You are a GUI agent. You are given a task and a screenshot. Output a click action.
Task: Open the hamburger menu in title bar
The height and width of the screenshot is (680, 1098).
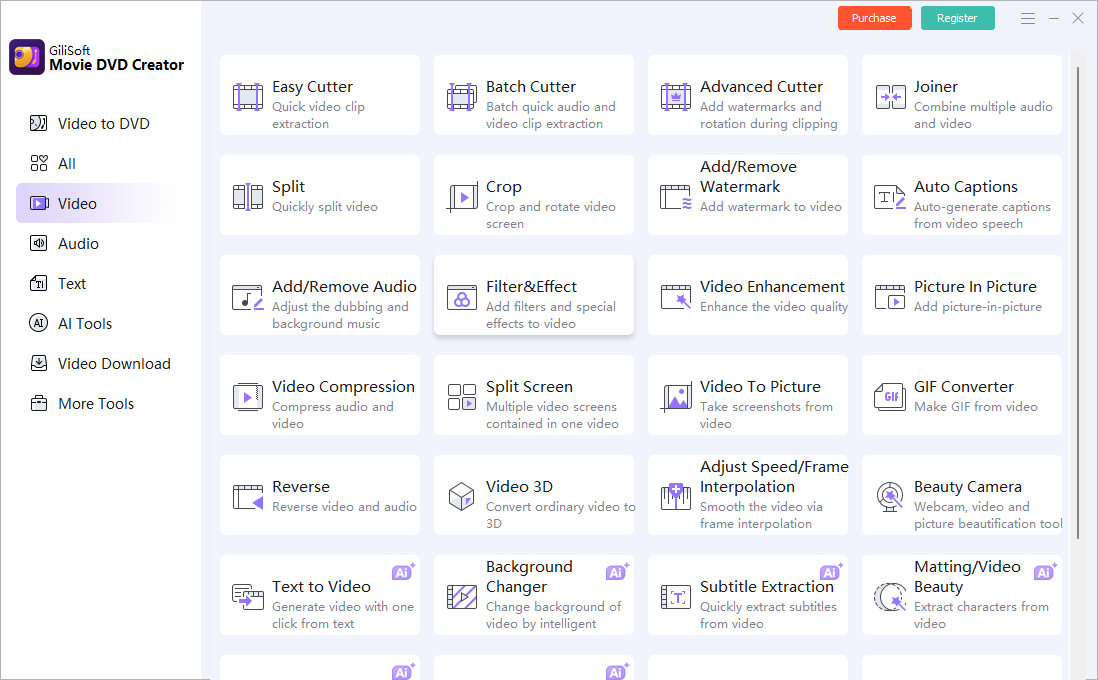coord(1027,19)
